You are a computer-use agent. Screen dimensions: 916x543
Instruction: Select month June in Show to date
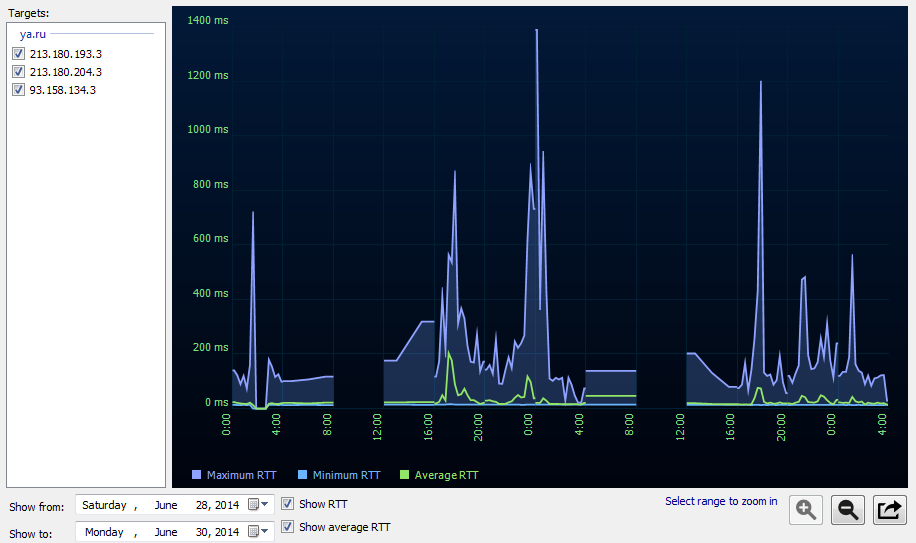(x=165, y=532)
